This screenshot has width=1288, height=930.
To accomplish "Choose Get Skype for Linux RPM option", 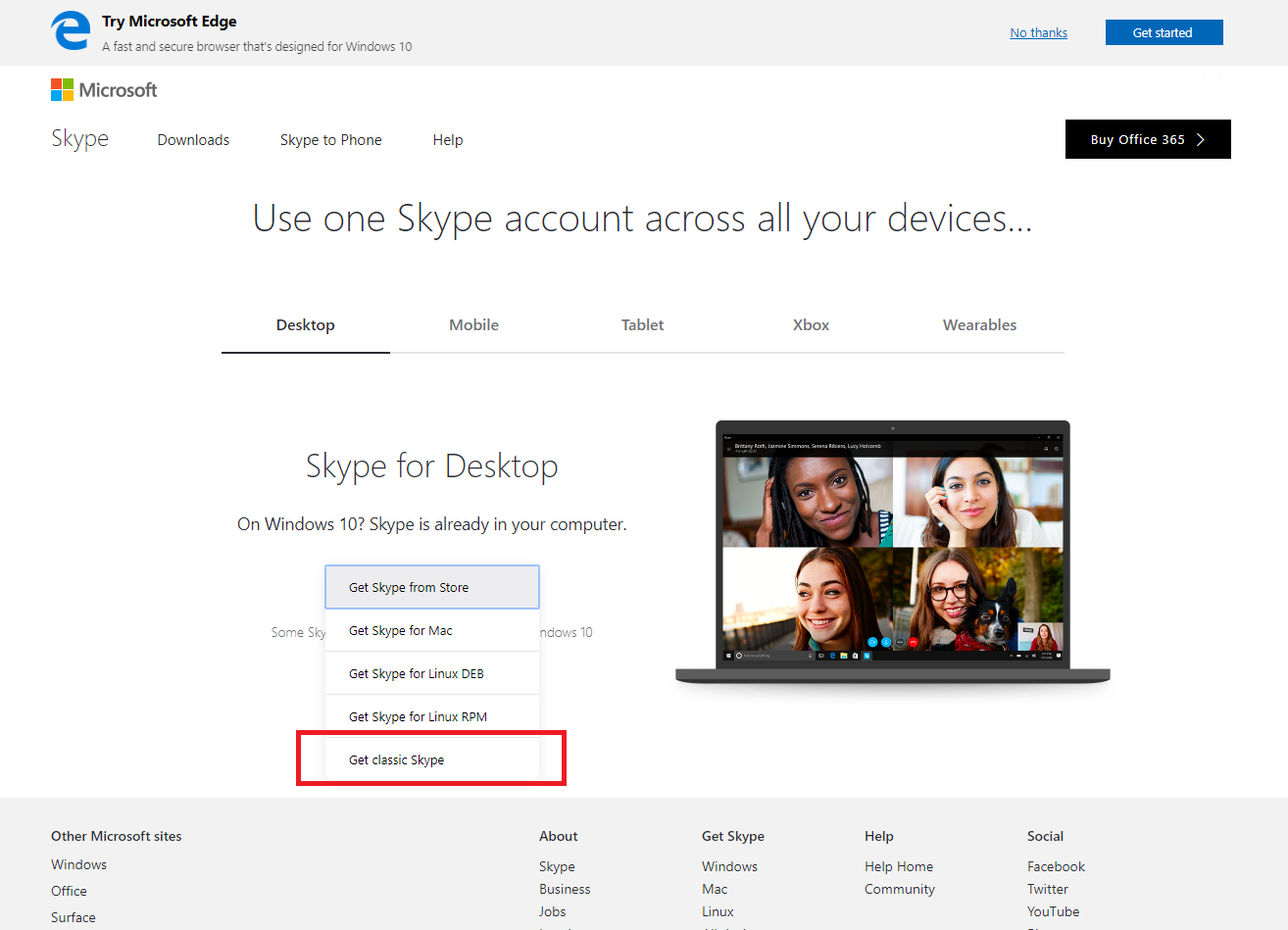I will pos(432,716).
